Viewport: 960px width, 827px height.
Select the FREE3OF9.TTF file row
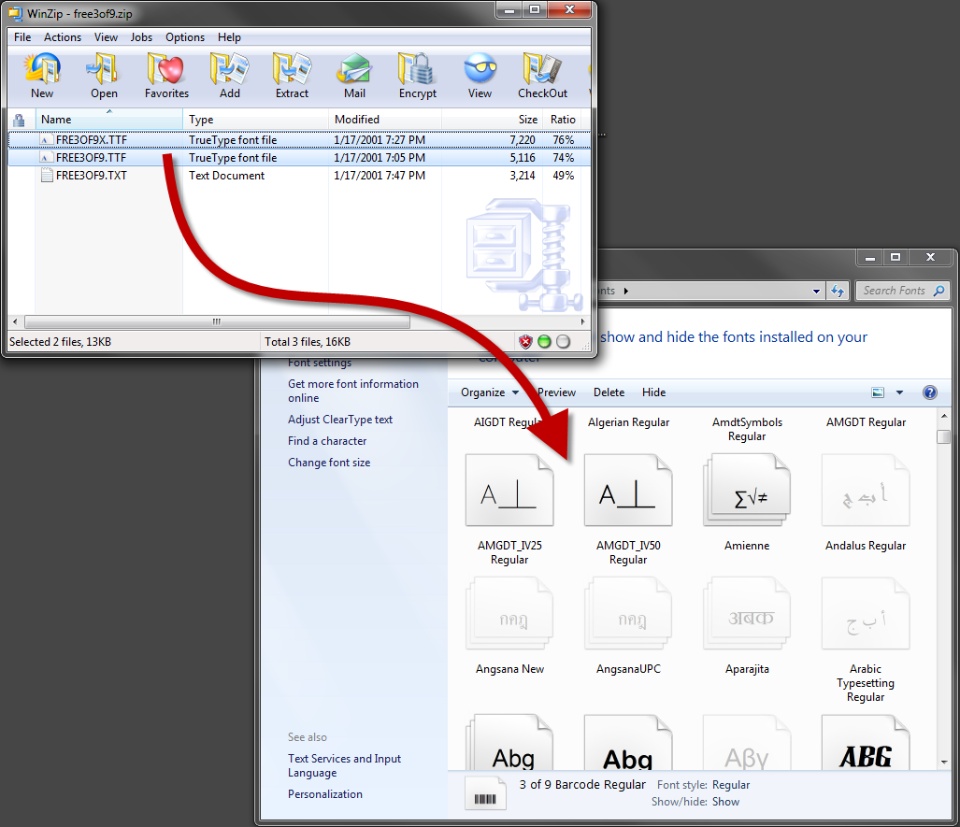point(300,157)
